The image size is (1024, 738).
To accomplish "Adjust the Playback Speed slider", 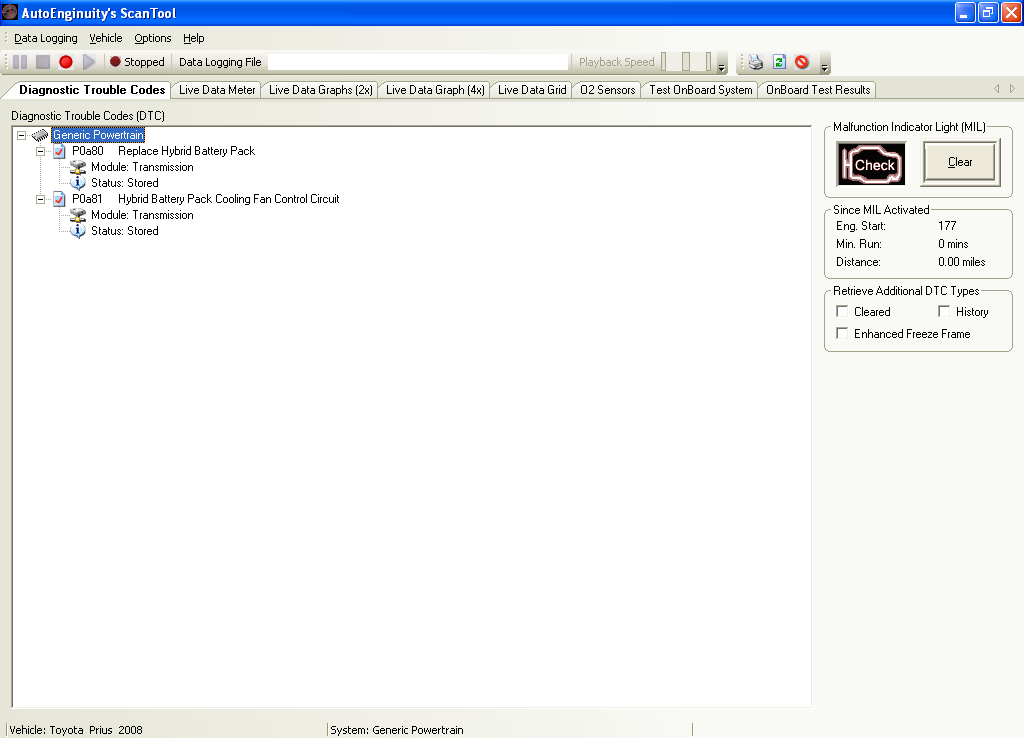I will pos(687,62).
